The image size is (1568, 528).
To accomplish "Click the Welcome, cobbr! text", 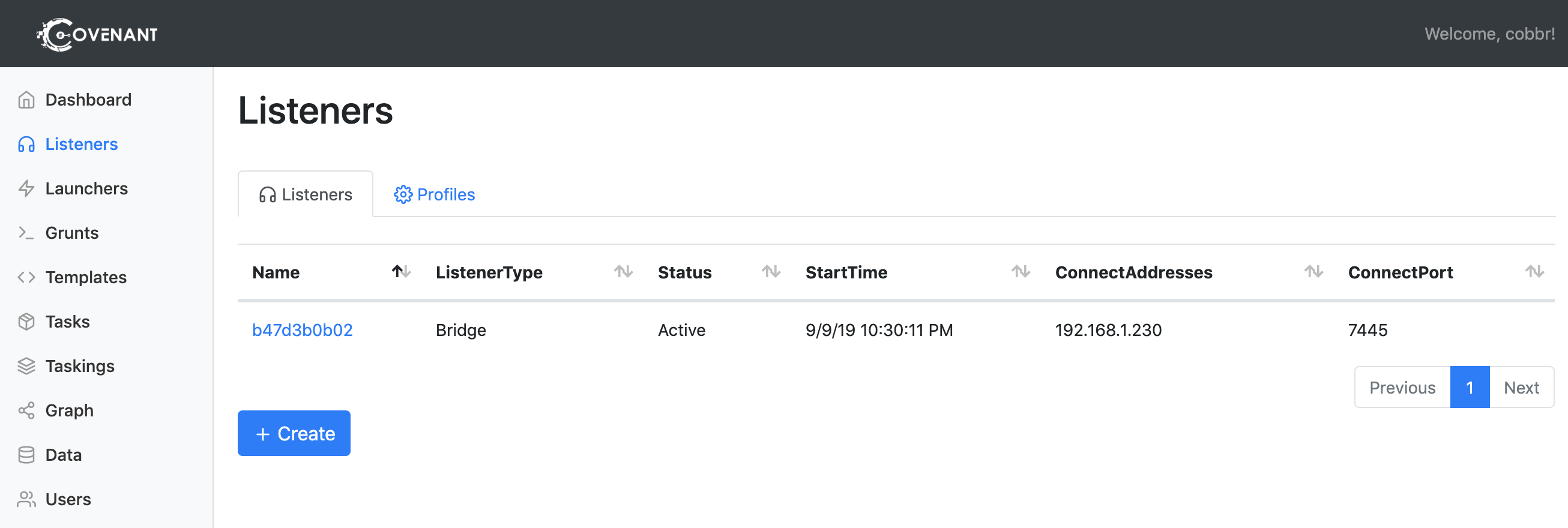I will click(1489, 34).
